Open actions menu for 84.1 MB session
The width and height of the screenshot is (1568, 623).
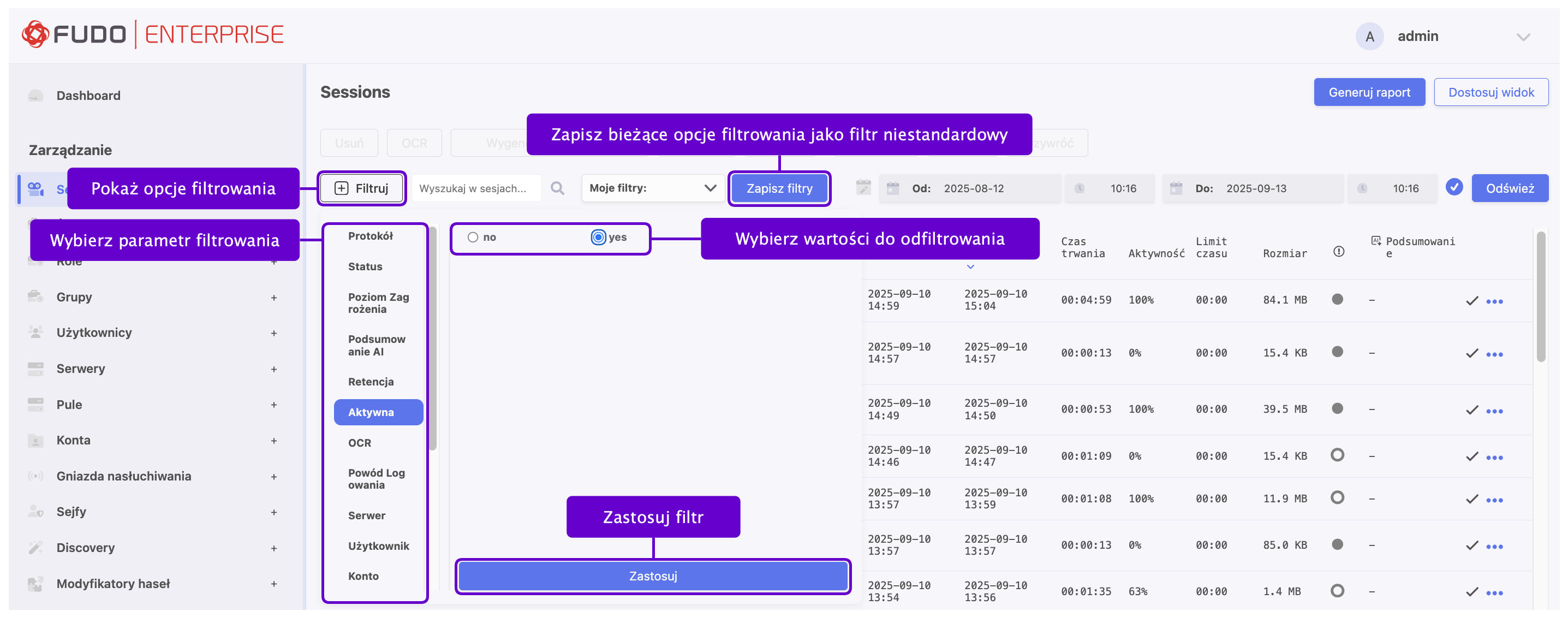[1494, 301]
